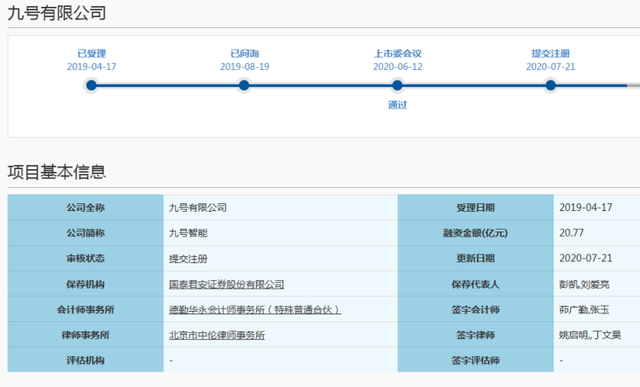Click the 项目基本信息 section heading
Screen dimensions: 640x387
click(x=57, y=172)
